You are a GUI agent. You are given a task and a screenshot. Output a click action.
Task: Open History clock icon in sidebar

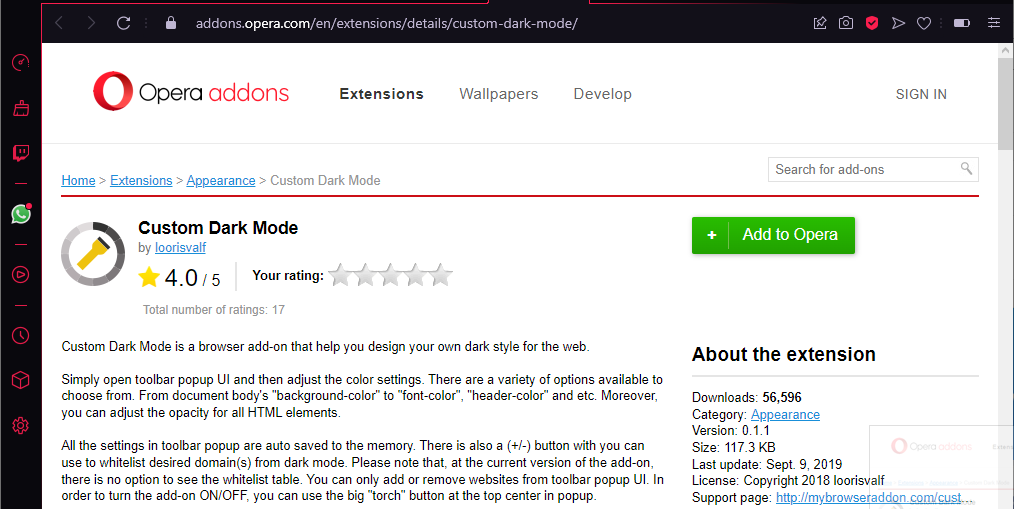(x=21, y=336)
